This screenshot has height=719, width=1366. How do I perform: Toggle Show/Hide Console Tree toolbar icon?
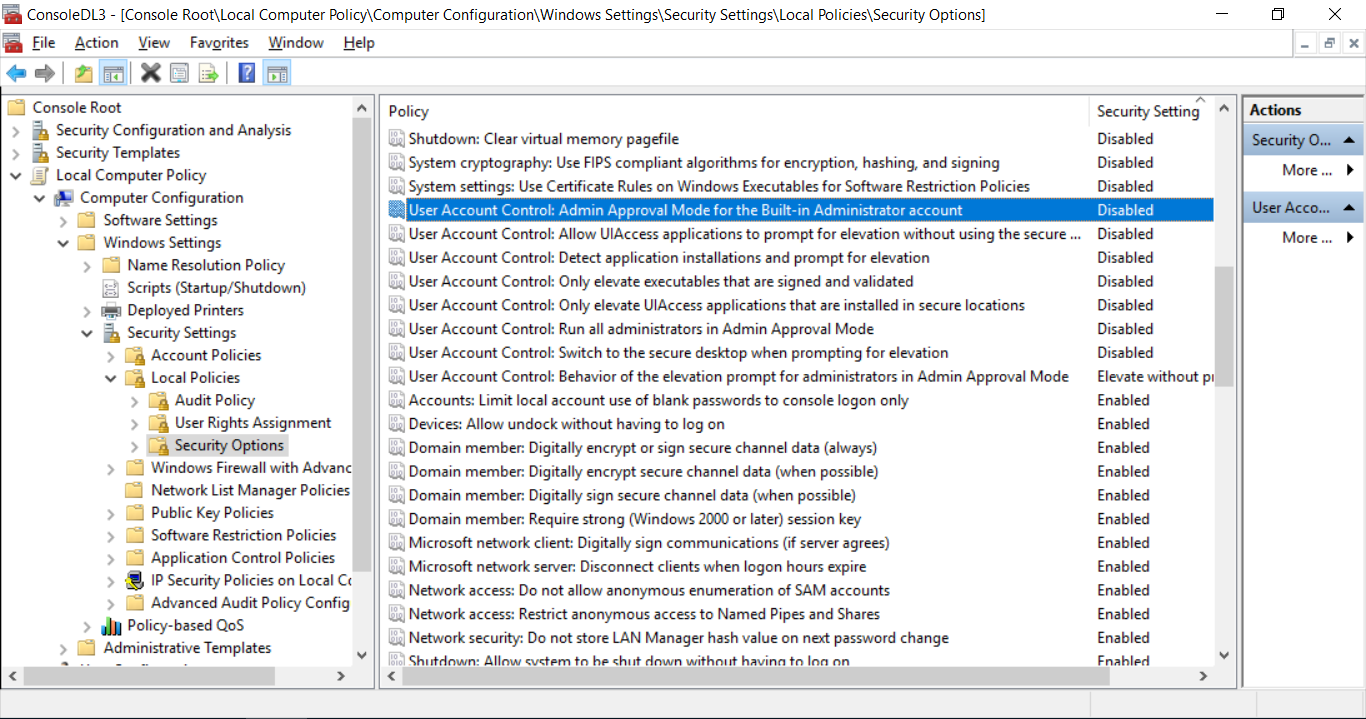tap(113, 73)
